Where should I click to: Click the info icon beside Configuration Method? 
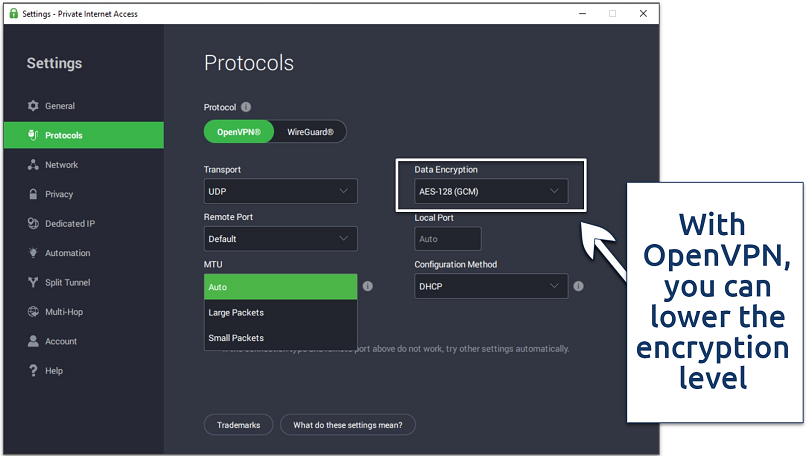click(578, 286)
